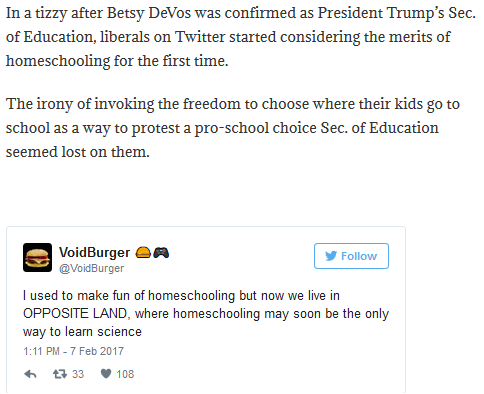Click the game controller emoji beside the name
Screen dimensions: 484x394
pyautogui.click(x=161, y=252)
